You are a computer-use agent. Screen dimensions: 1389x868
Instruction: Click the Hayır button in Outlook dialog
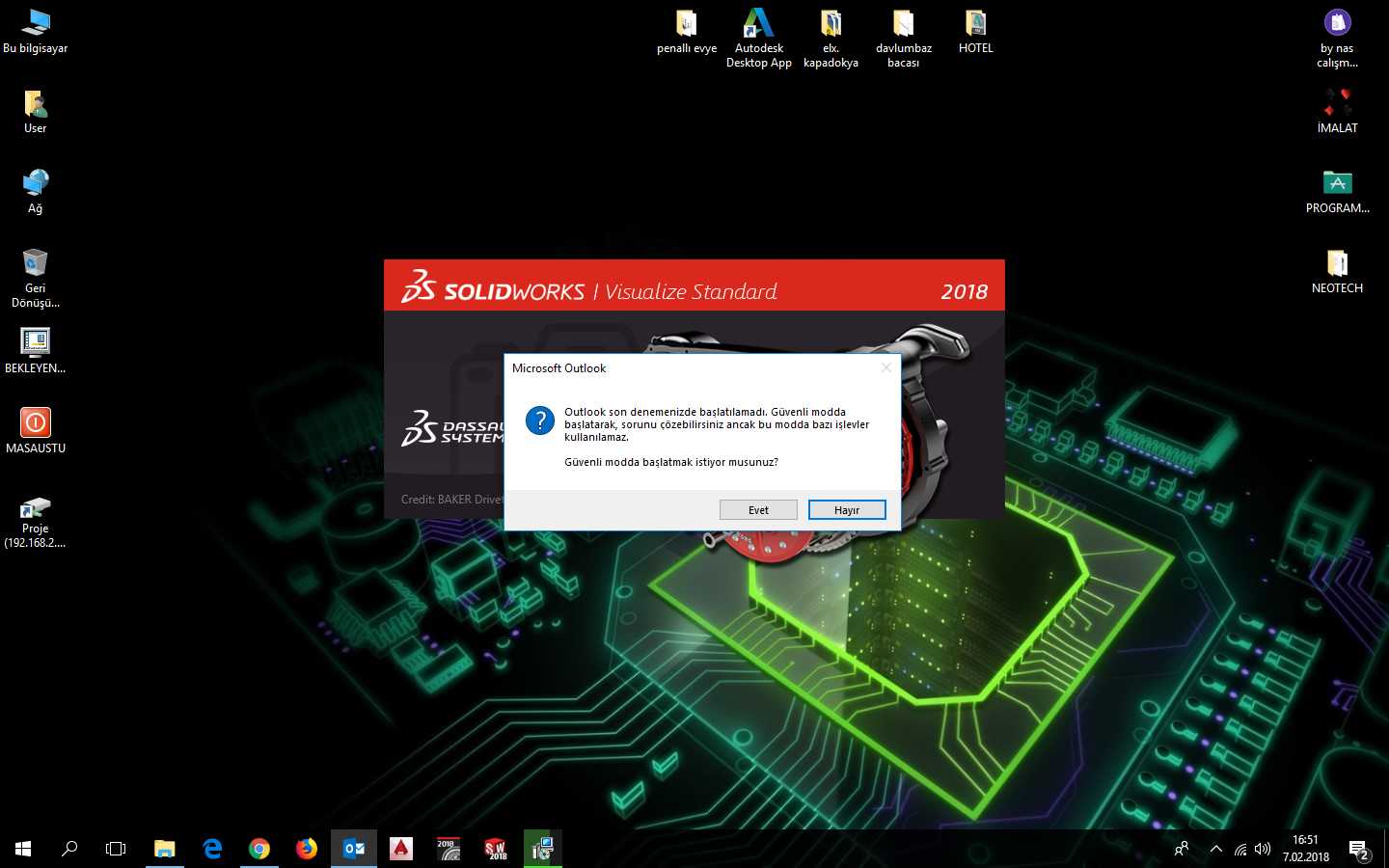[x=847, y=510]
